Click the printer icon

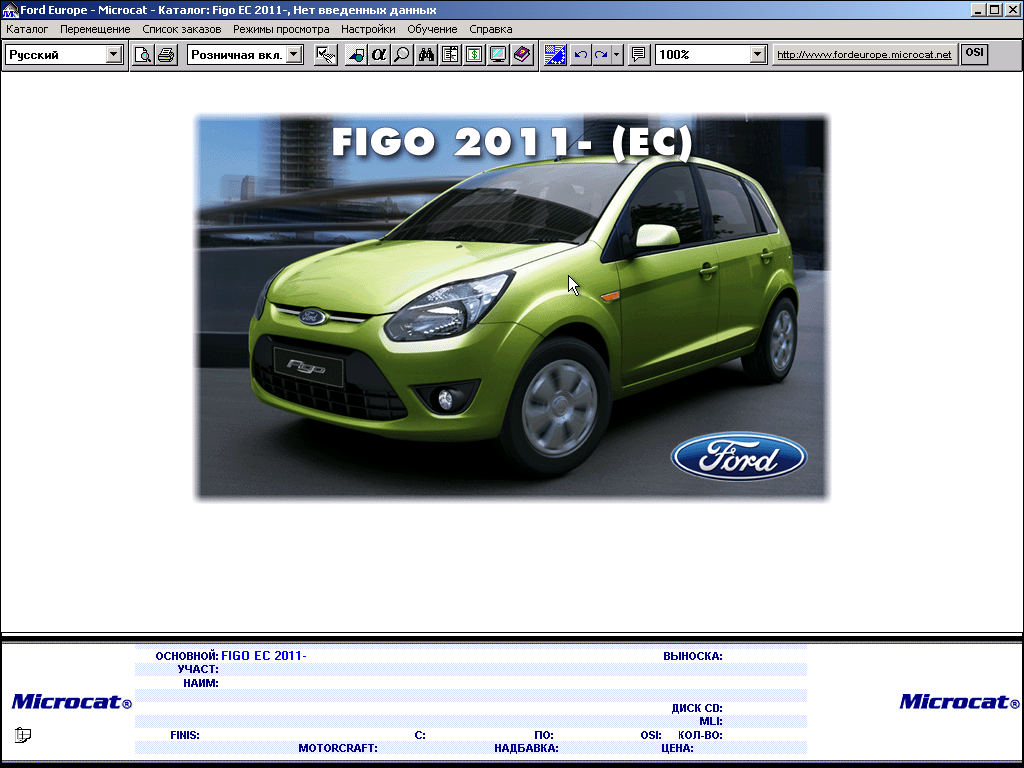click(x=166, y=55)
